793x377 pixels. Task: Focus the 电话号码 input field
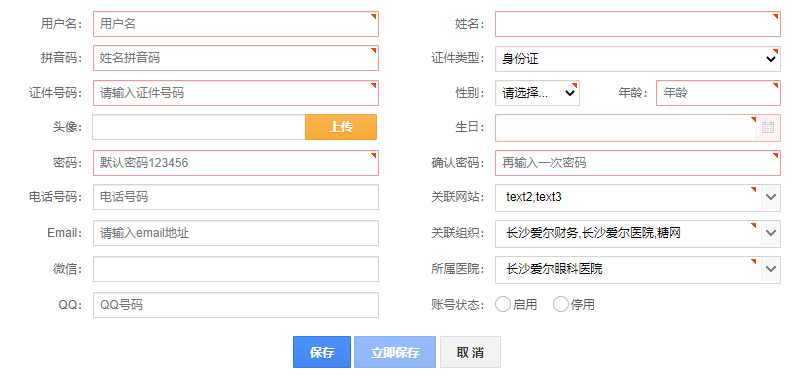pos(236,197)
